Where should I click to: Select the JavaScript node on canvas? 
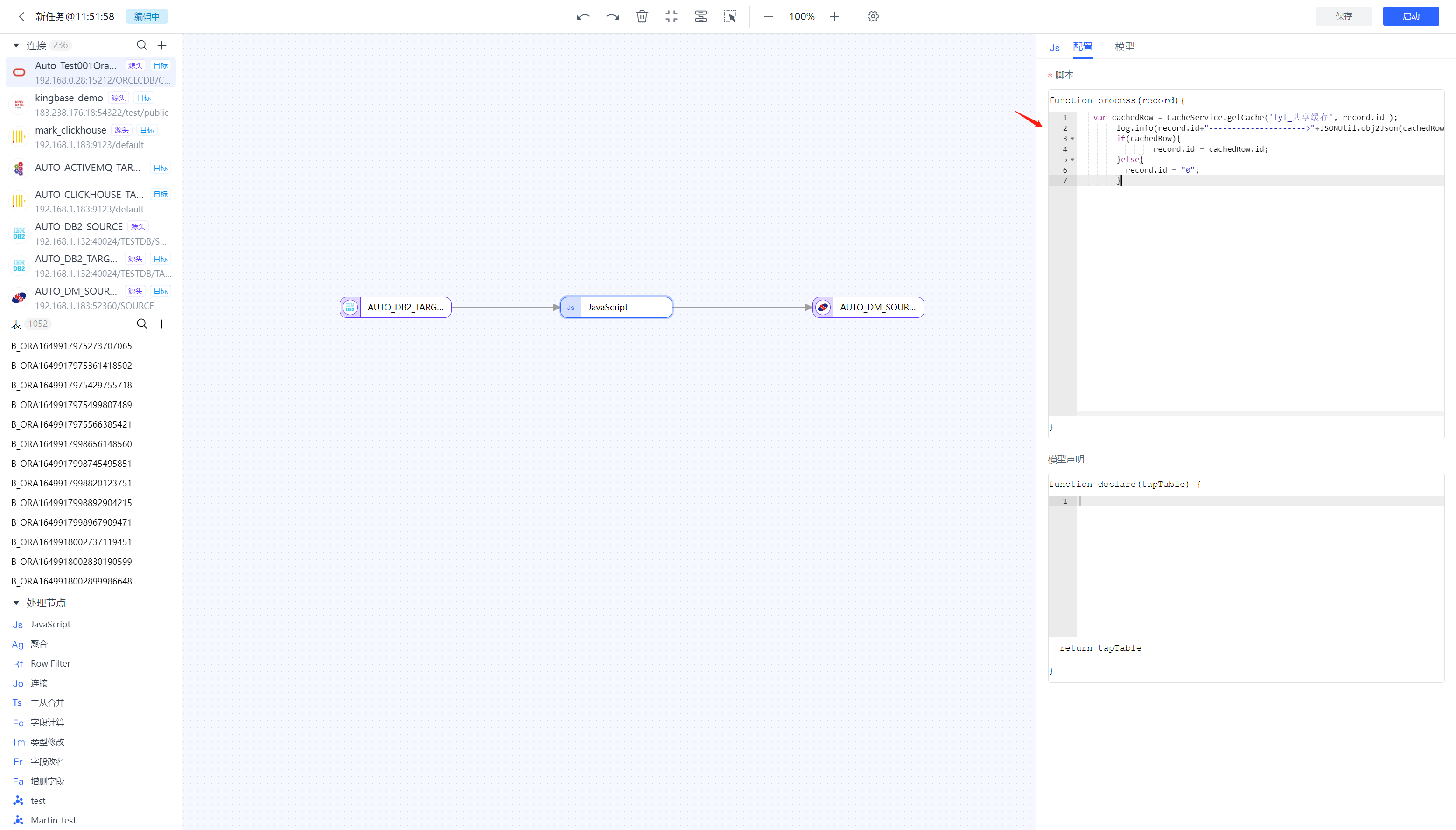(616, 307)
